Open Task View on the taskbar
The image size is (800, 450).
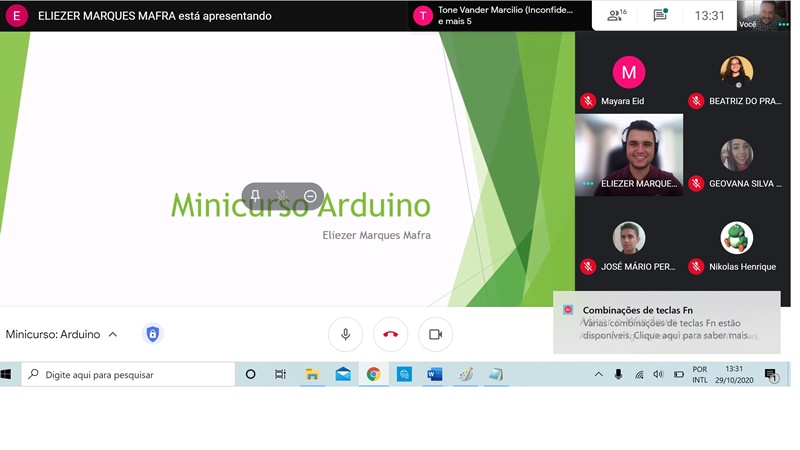pos(281,374)
